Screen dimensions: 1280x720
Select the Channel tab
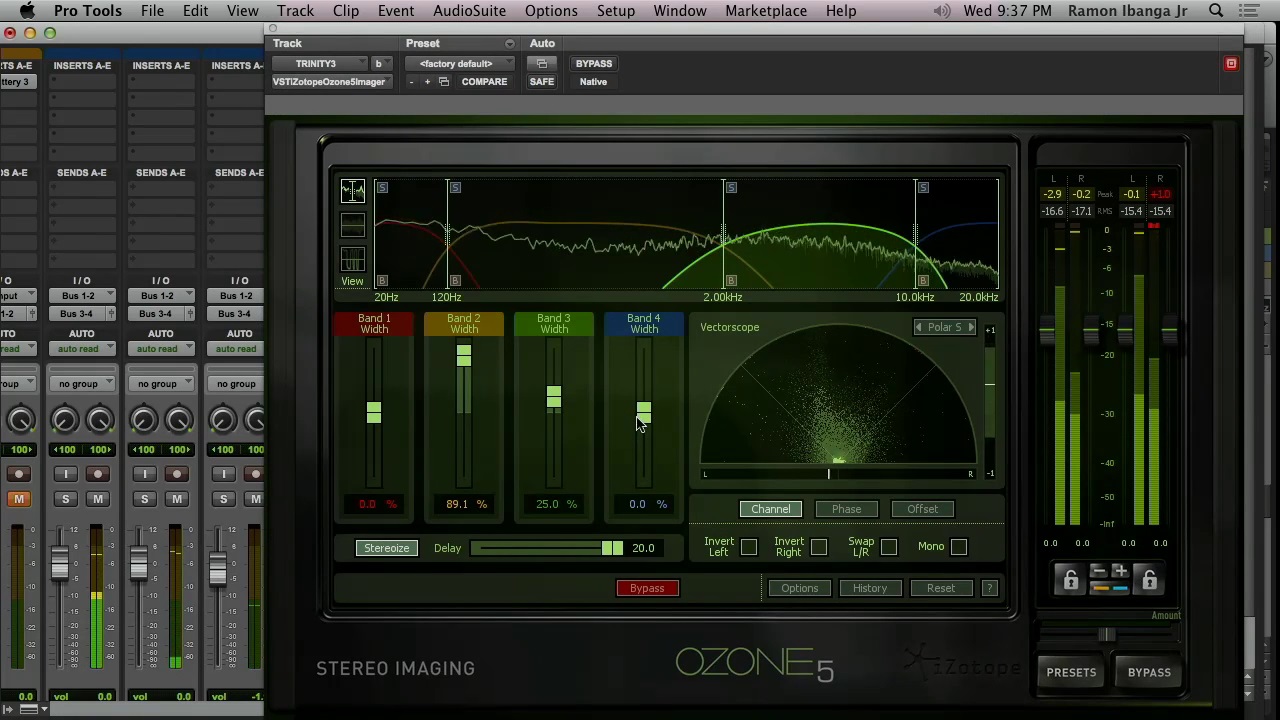pos(771,509)
